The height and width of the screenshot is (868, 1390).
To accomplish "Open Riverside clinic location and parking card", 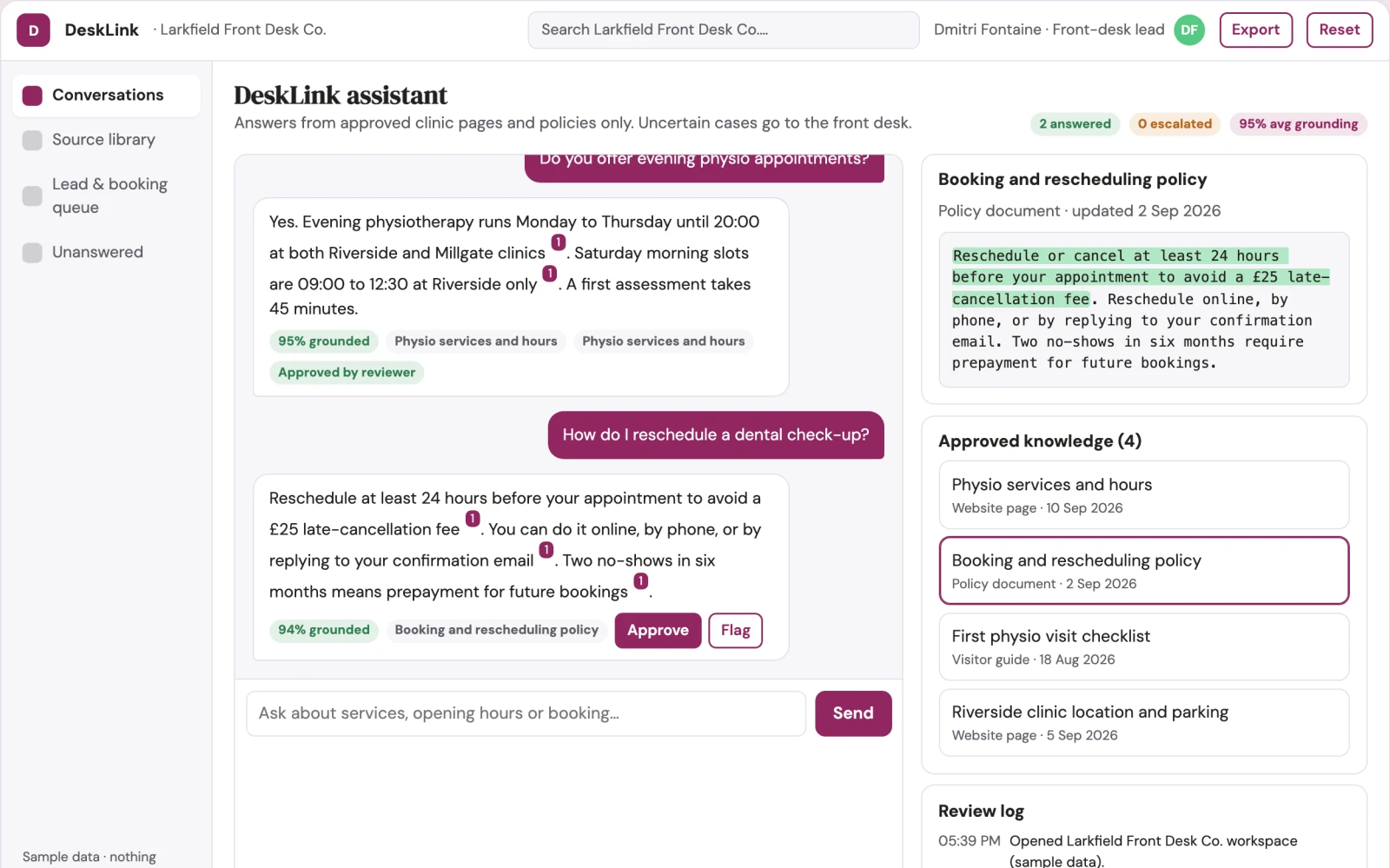I will click(1143, 723).
